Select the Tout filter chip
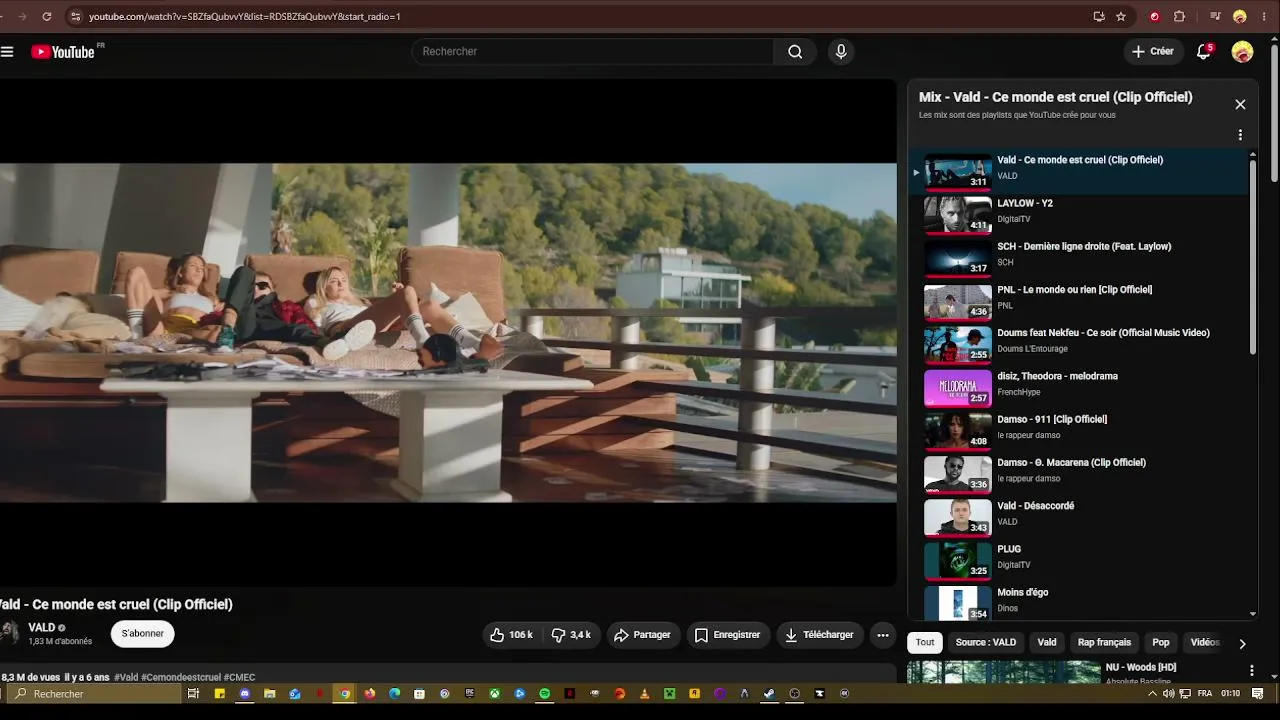This screenshot has width=1280, height=720. coord(925,643)
